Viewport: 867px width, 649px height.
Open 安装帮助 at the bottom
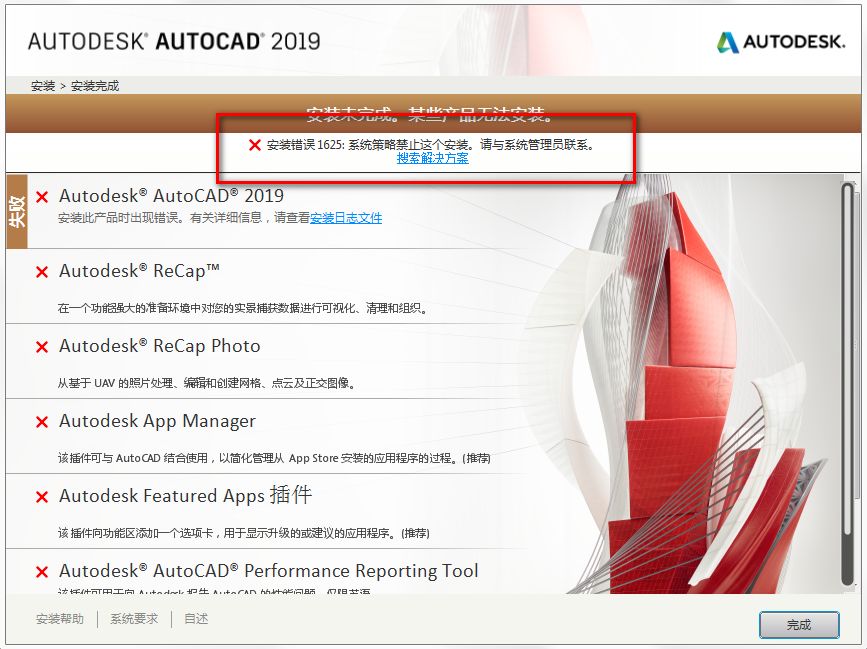tap(60, 619)
